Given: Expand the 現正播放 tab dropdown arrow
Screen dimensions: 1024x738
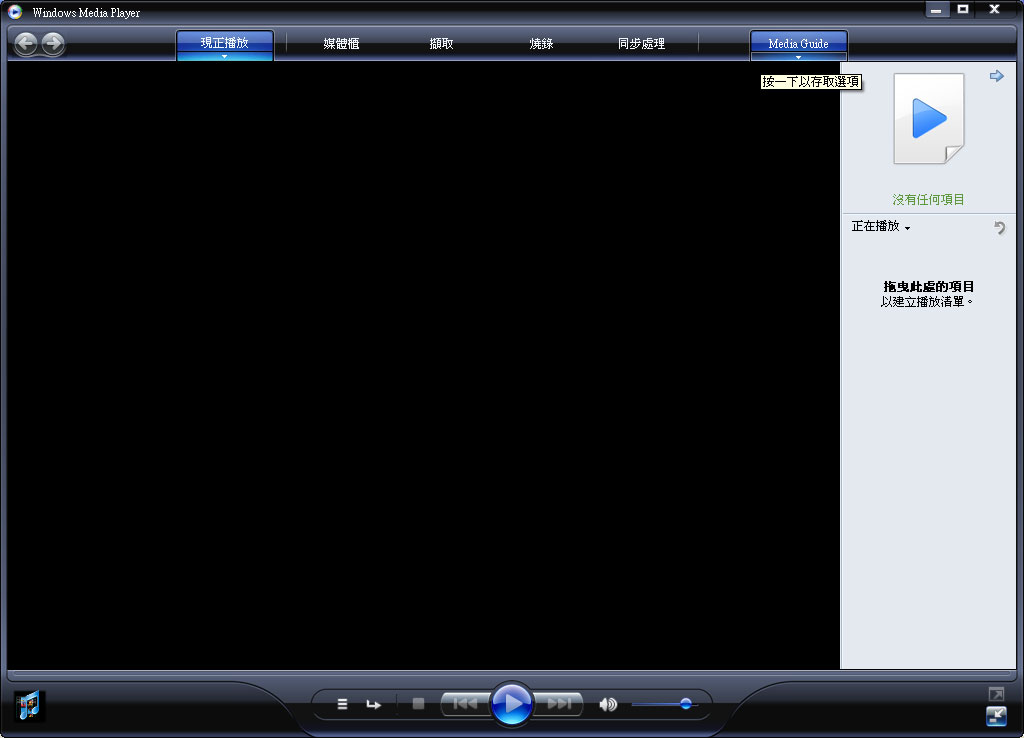Looking at the screenshot, I should (x=225, y=57).
